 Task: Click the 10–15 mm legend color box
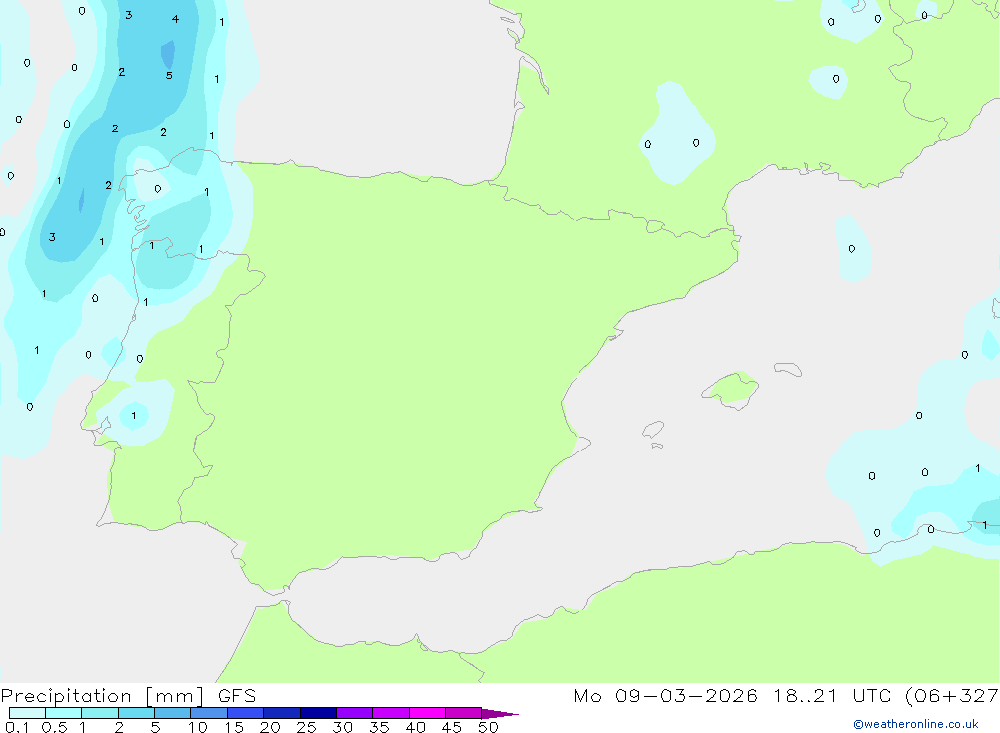point(209,713)
